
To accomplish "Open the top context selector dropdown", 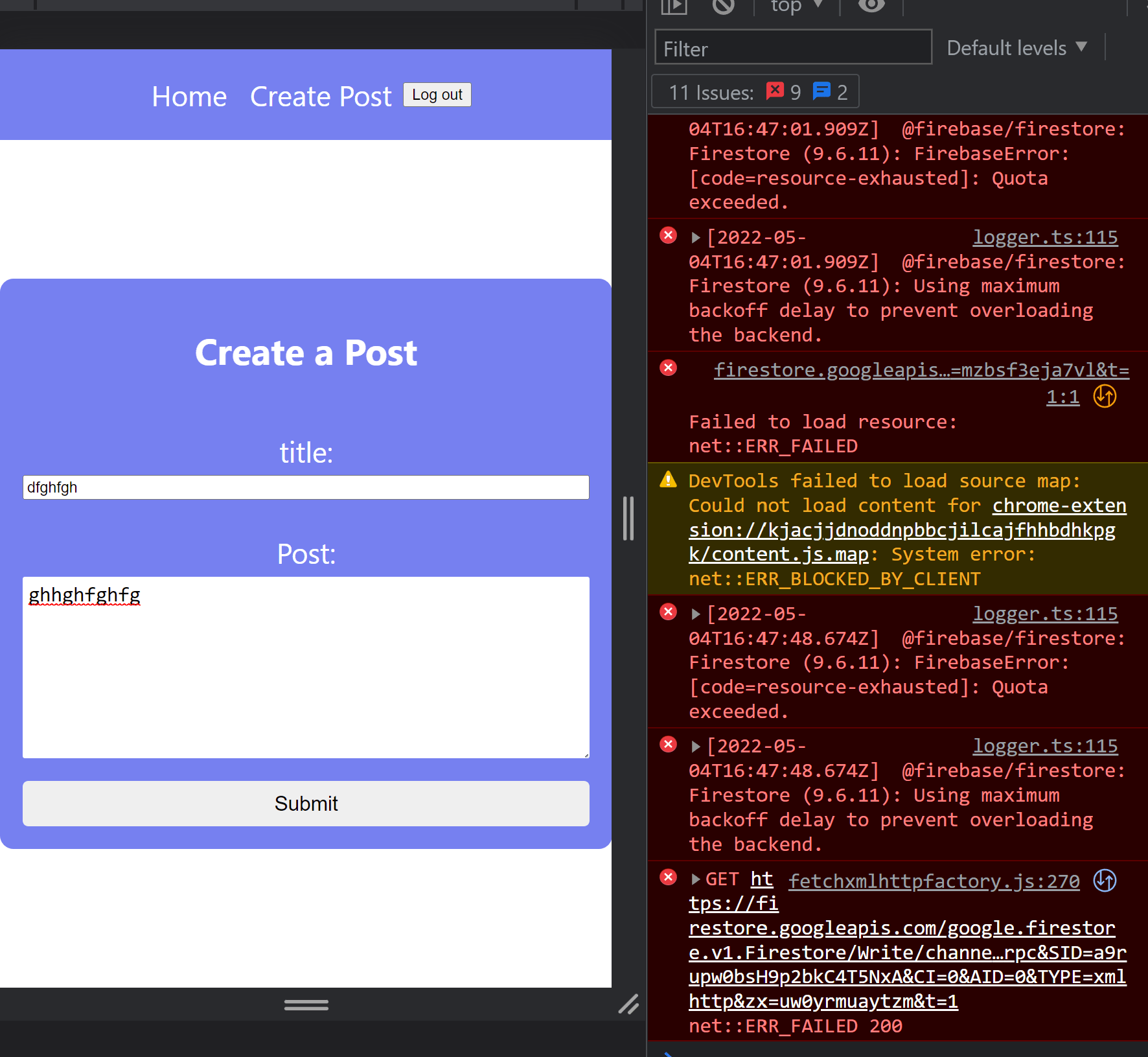I will point(796,6).
